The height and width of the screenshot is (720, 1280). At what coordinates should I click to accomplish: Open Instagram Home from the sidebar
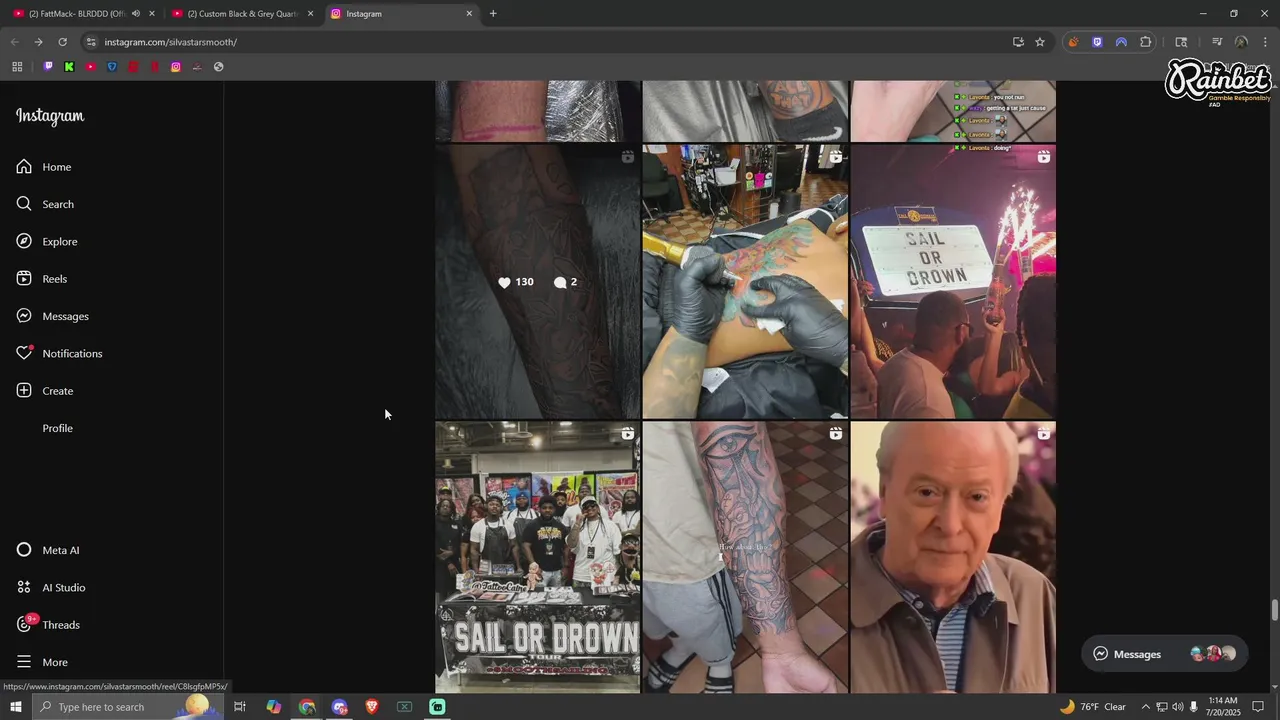(44, 167)
